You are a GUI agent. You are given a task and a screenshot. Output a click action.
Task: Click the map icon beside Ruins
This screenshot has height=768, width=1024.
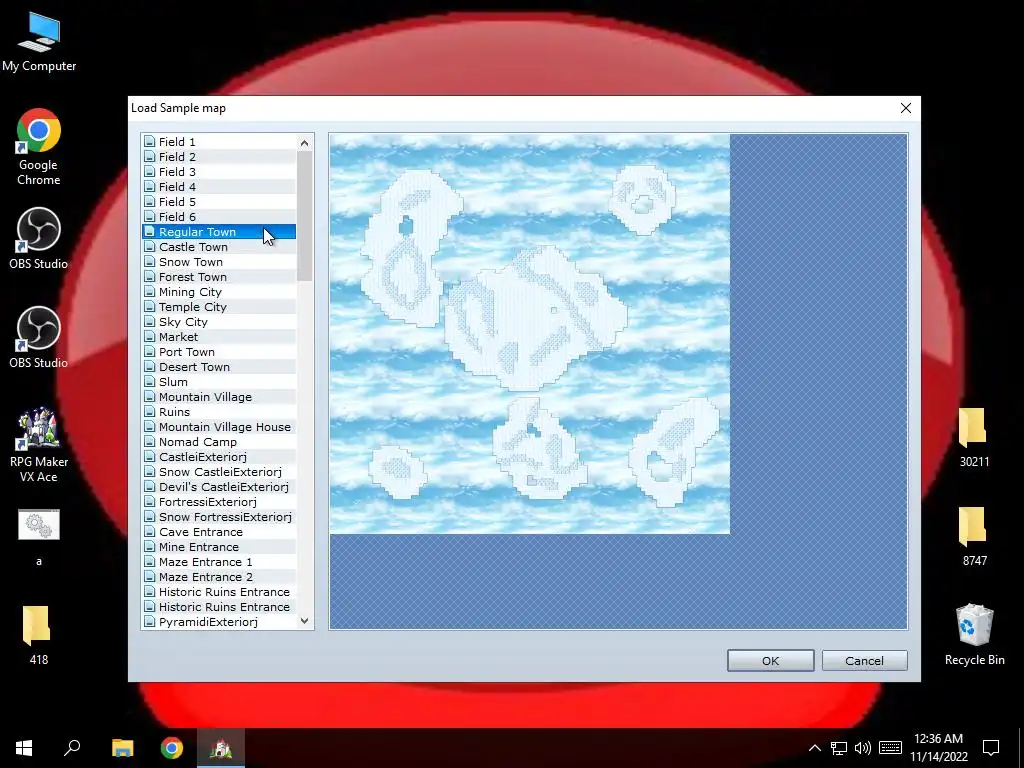150,412
